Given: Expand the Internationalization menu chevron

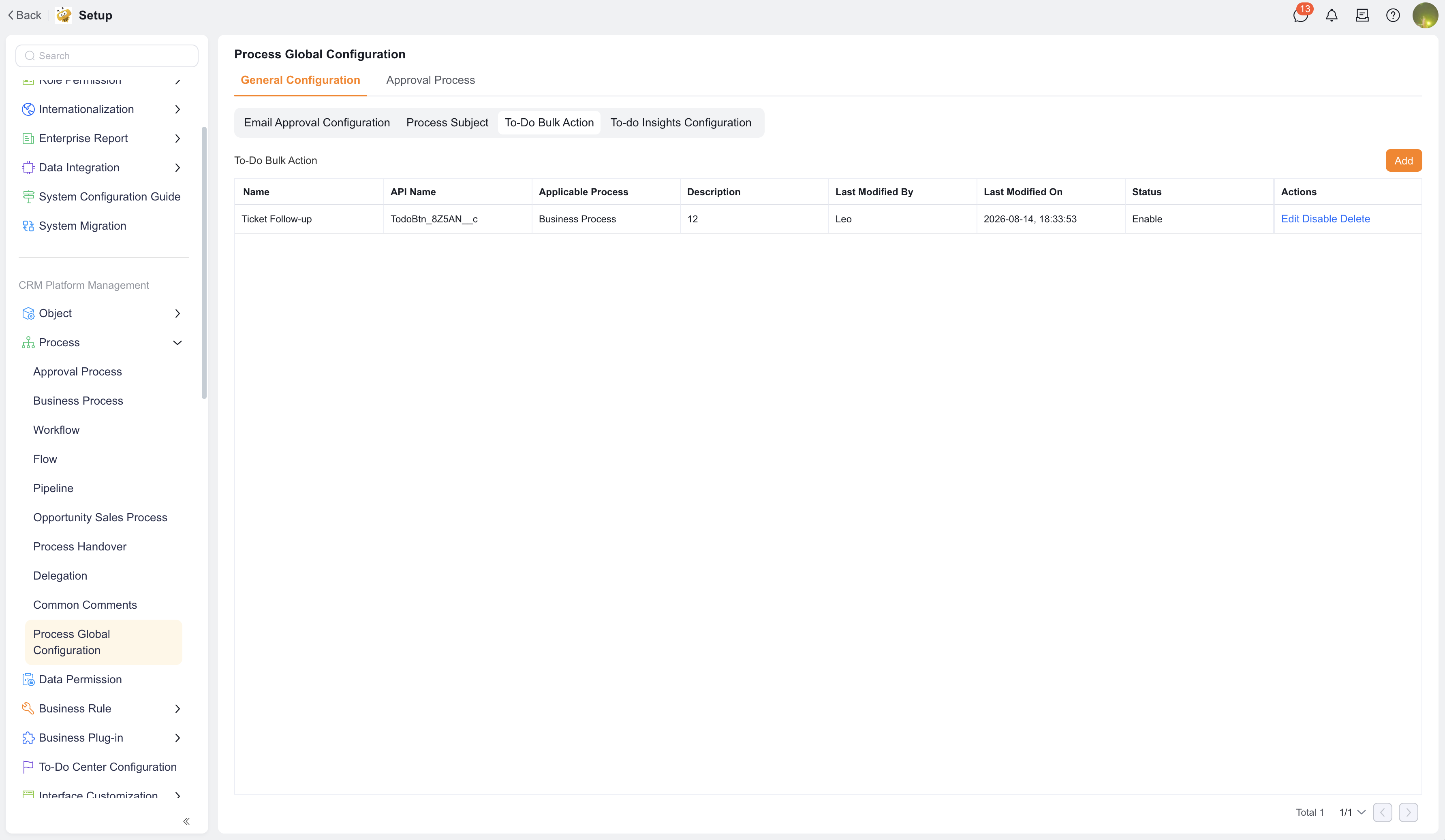Looking at the screenshot, I should coord(178,109).
